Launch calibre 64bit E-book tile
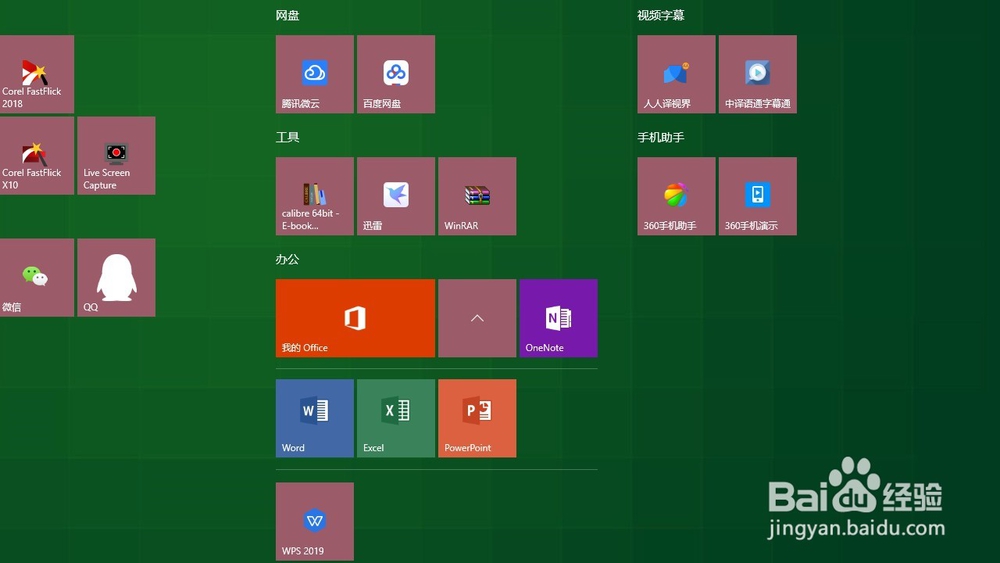This screenshot has height=563, width=1000. pyautogui.click(x=314, y=196)
